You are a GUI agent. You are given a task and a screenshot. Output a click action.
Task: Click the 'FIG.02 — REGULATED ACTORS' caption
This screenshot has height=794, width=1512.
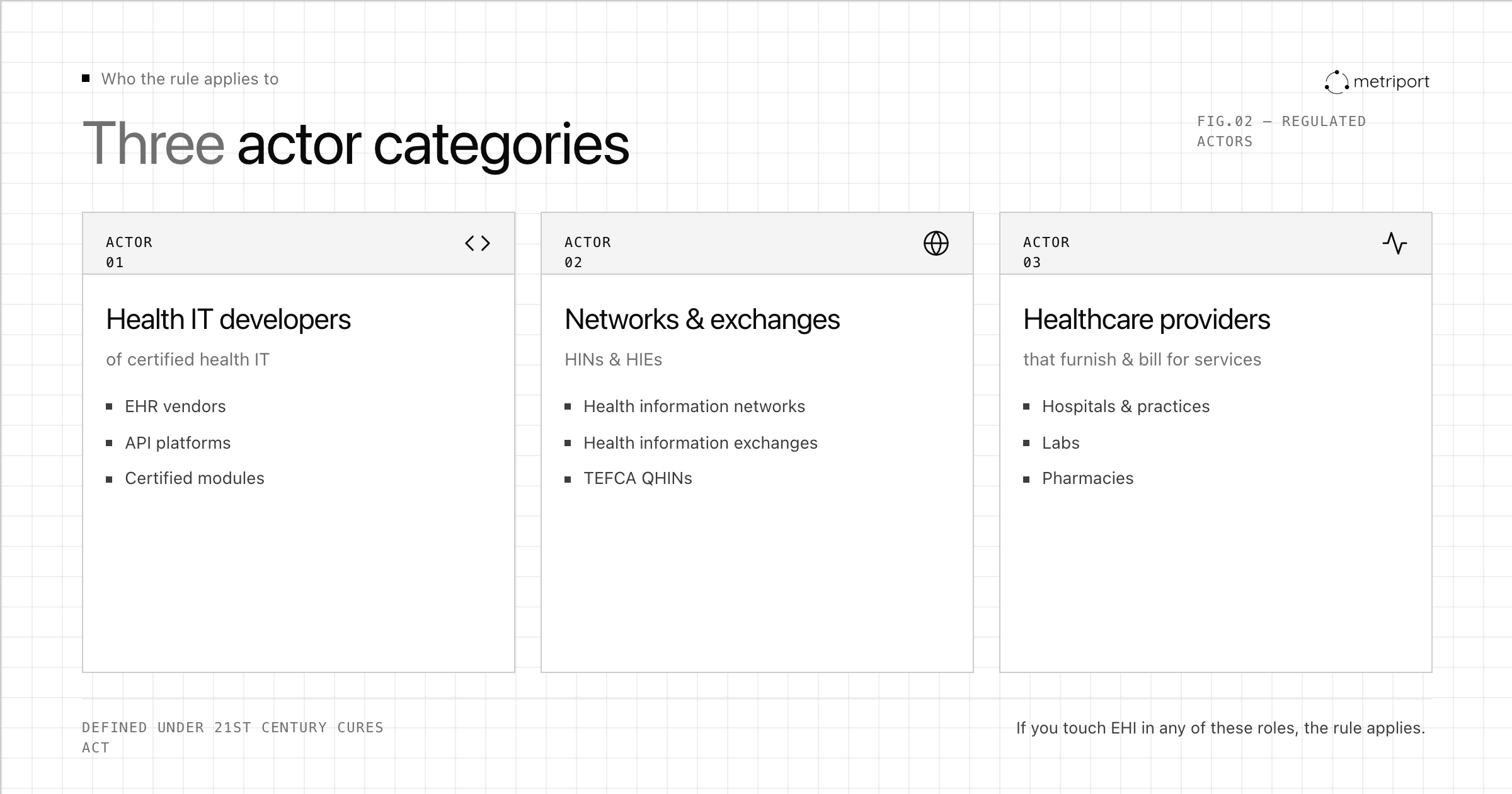(1281, 131)
